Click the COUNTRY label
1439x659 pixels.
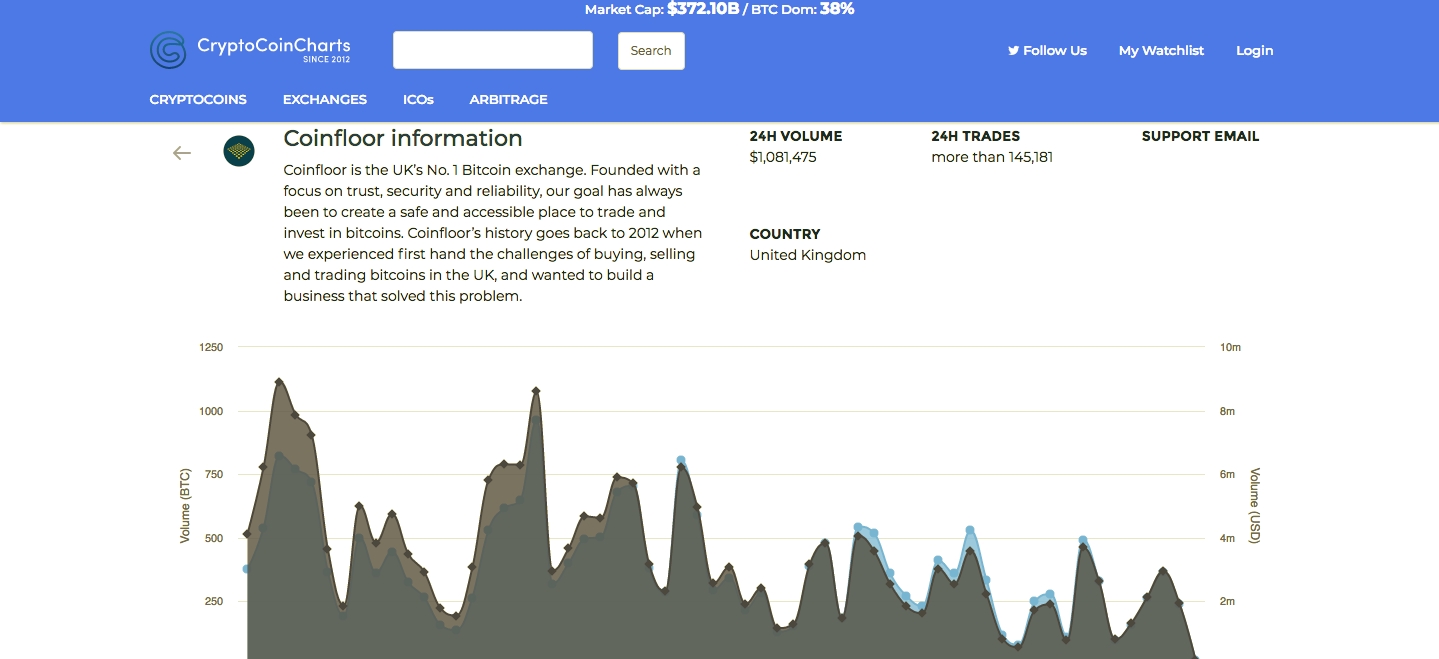pyautogui.click(x=785, y=234)
